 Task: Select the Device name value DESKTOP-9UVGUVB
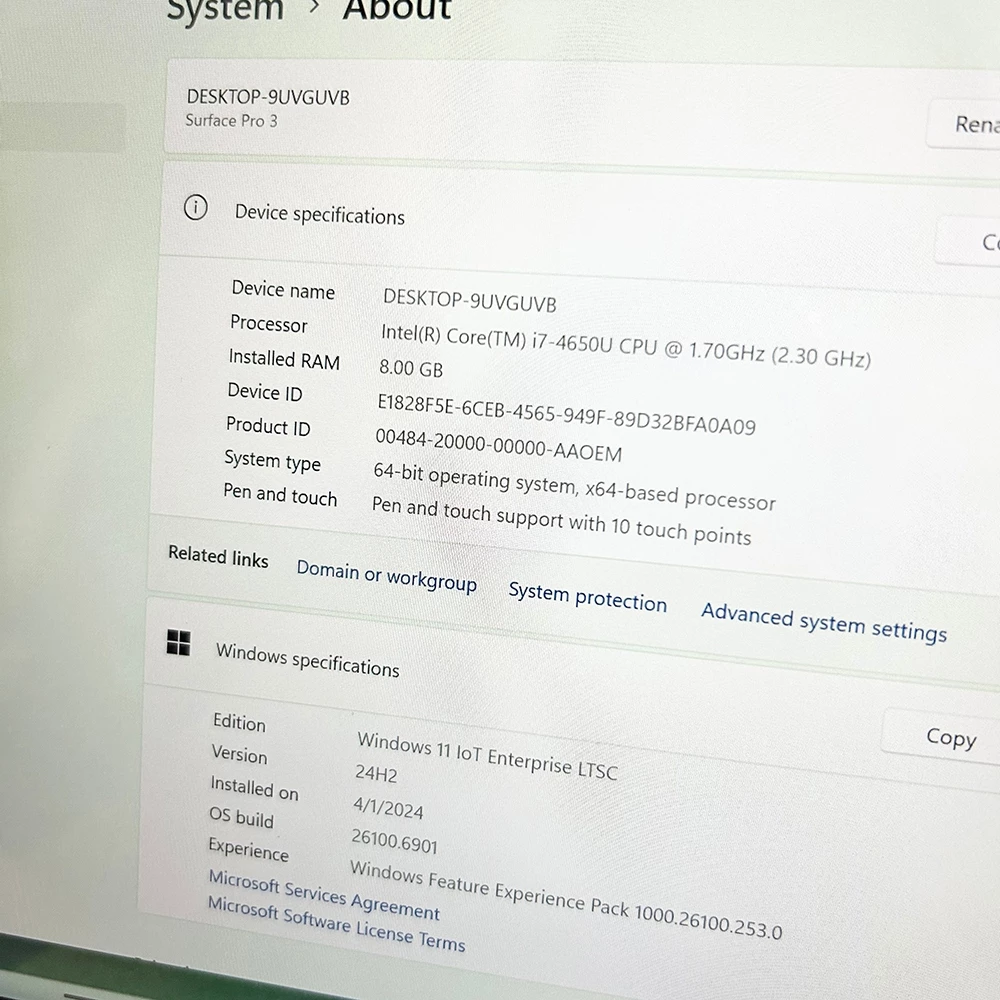469,300
